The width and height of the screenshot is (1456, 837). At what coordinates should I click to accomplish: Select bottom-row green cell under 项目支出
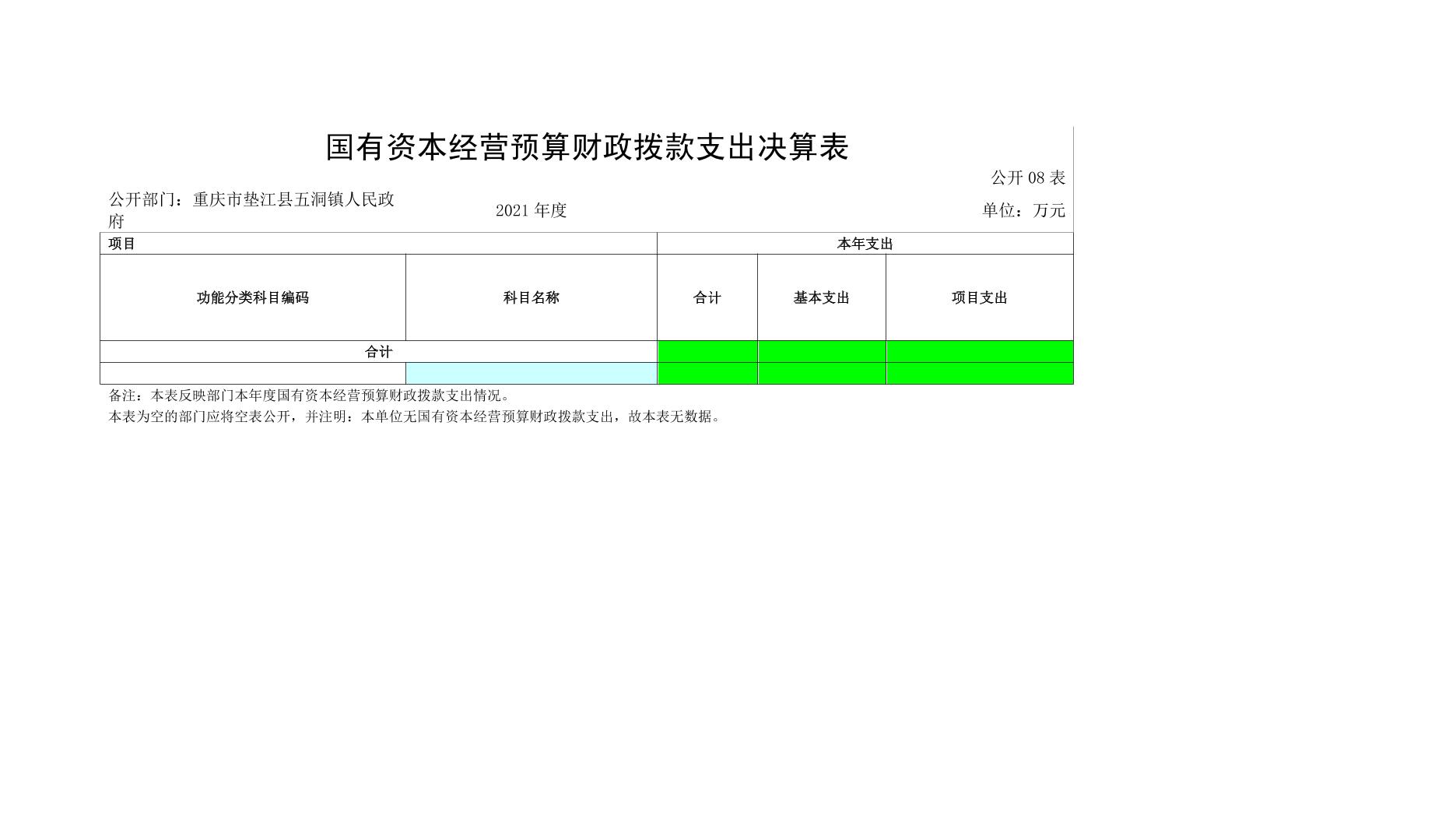click(979, 374)
